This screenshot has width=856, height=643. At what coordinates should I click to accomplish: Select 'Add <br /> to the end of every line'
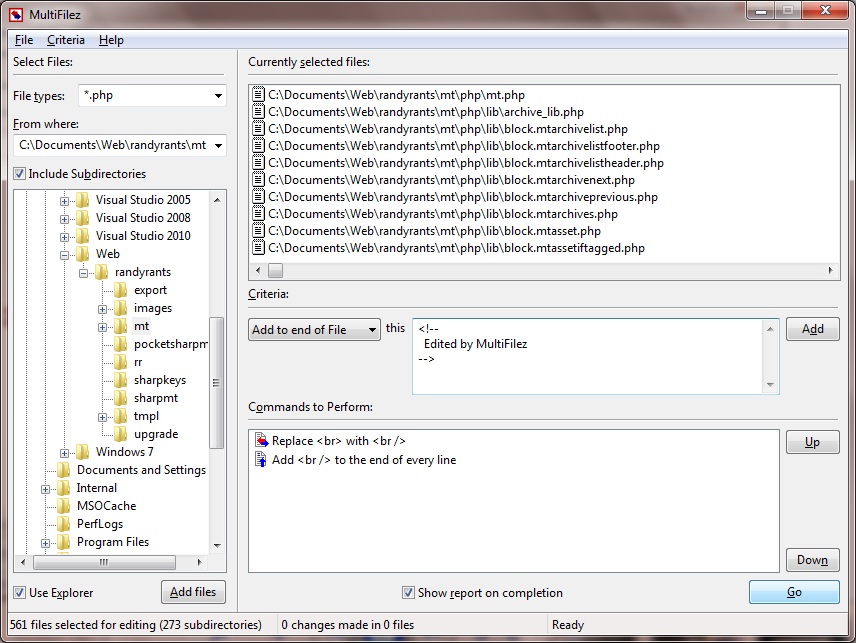[x=364, y=460]
